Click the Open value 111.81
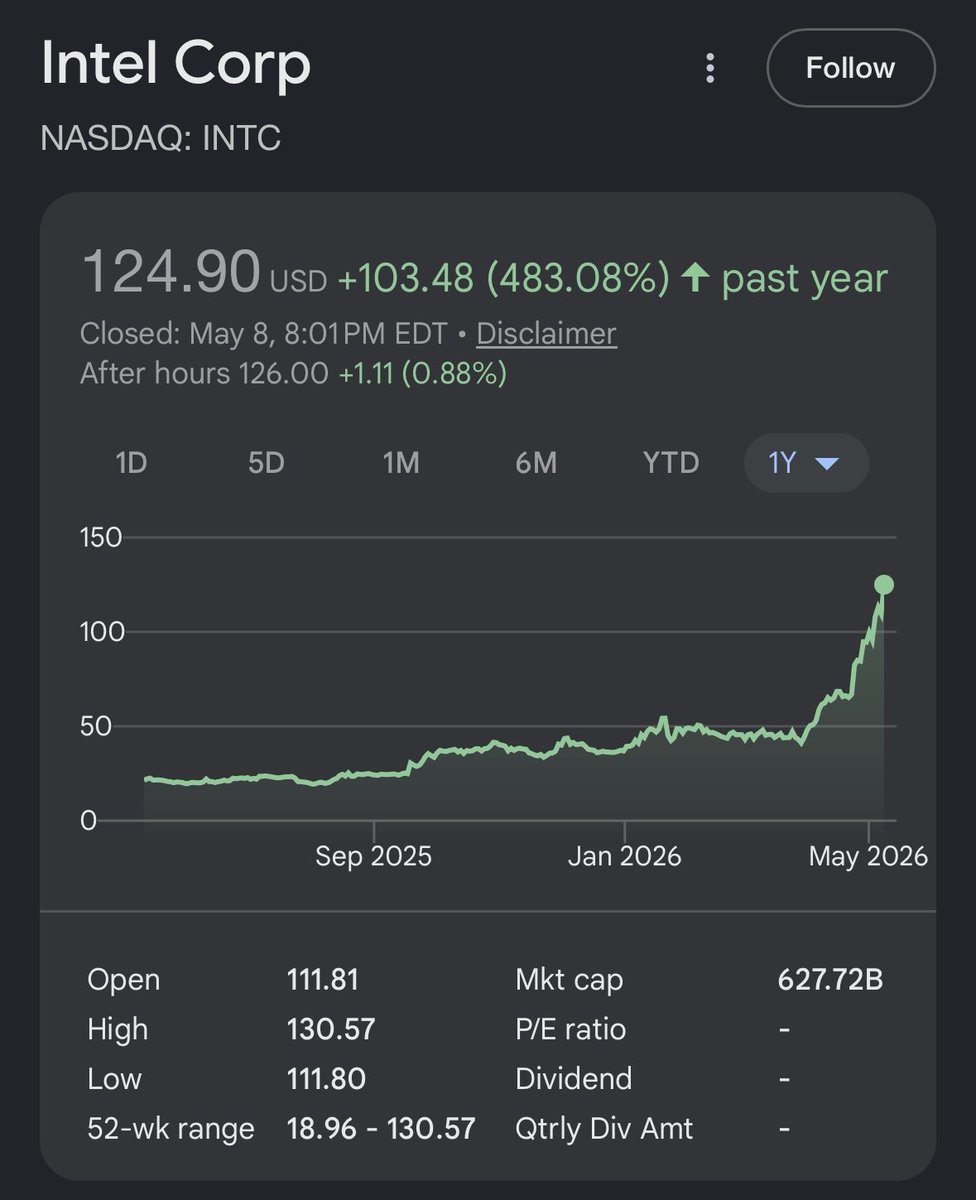 click(322, 980)
